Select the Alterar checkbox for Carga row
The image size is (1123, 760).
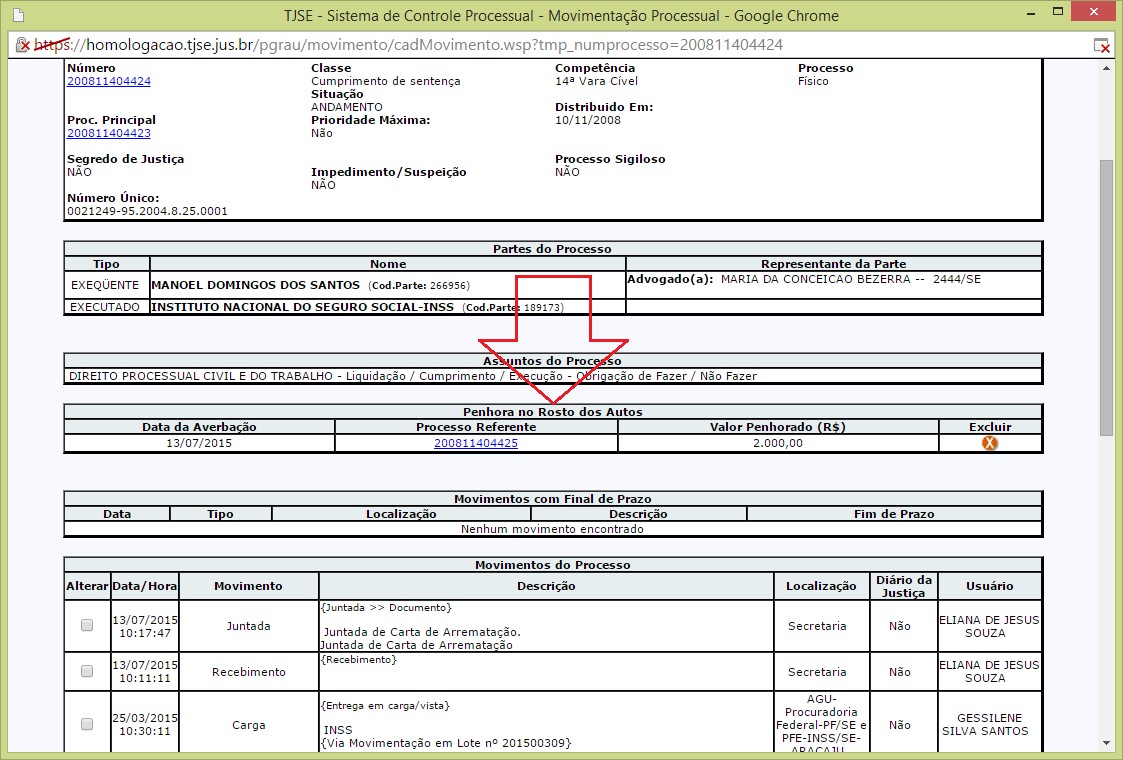(87, 723)
